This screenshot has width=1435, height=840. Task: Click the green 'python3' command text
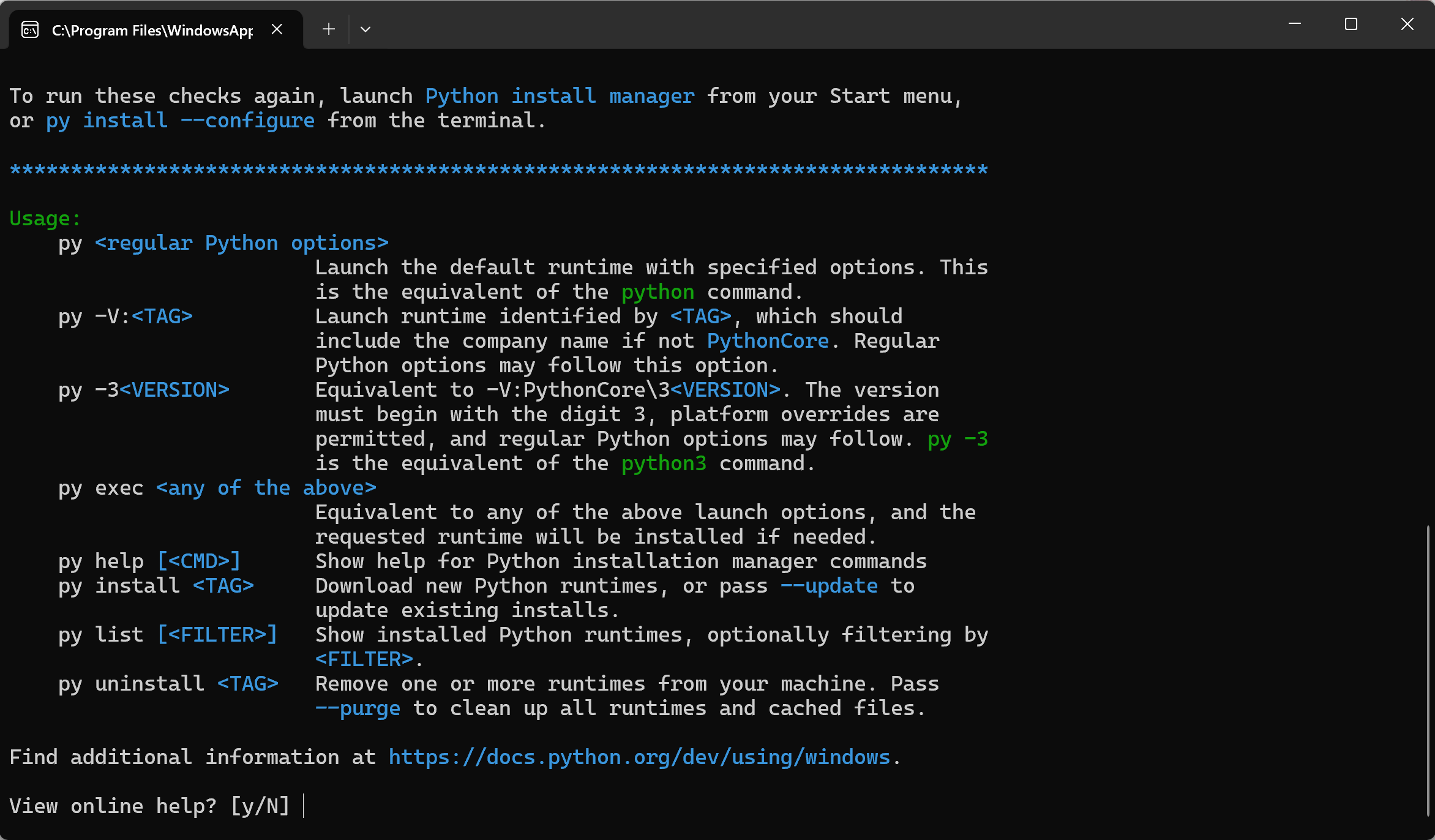(x=664, y=463)
